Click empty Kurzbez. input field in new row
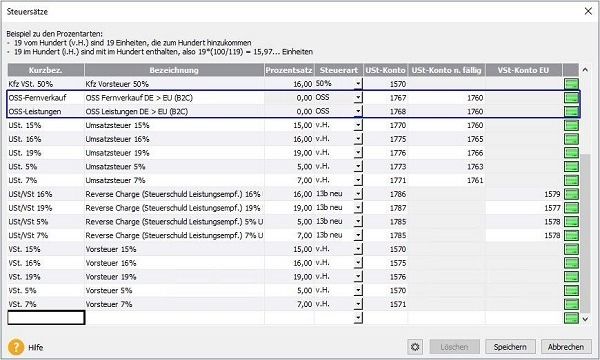600x360 pixels. pos(46,318)
